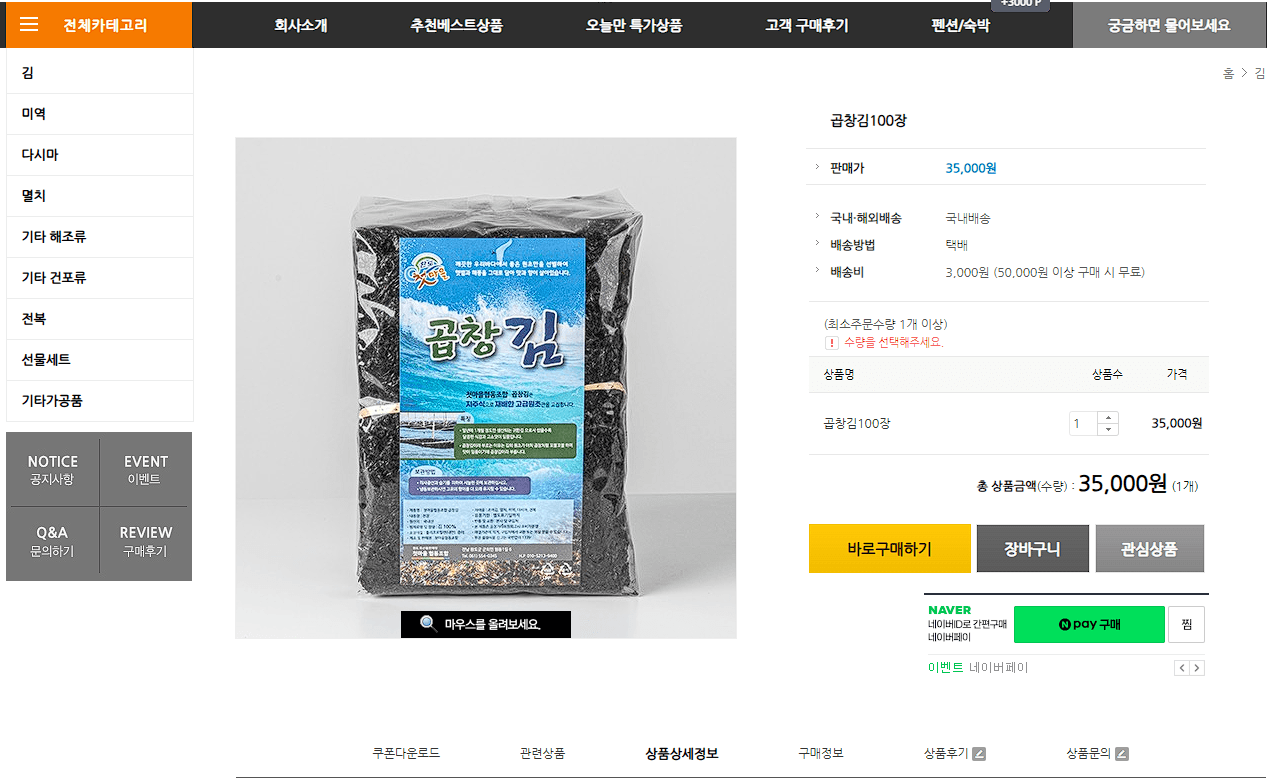Click the Naver event next arrow
Screen dimensions: 1267x783
[x=1197, y=668]
